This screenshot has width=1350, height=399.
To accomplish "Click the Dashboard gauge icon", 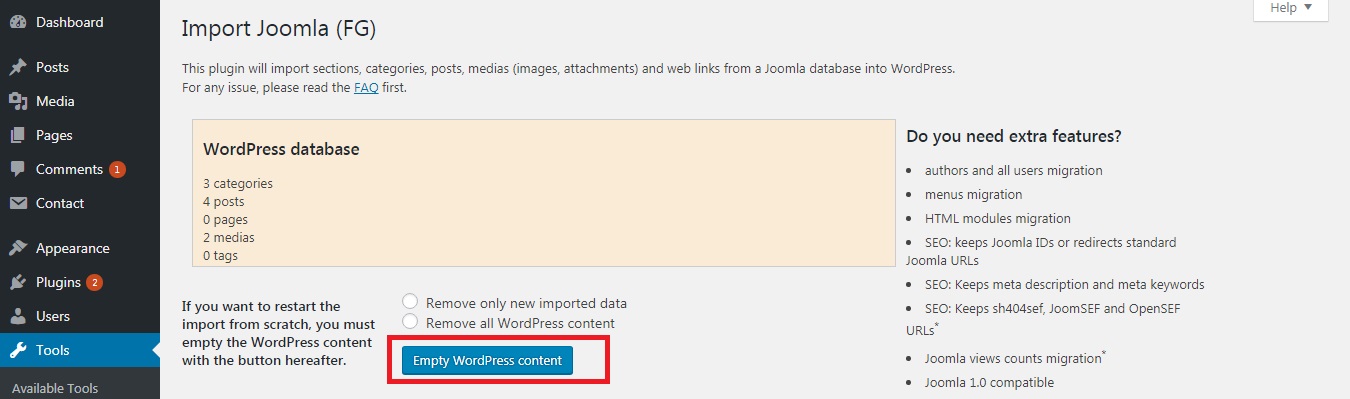I will 18,21.
